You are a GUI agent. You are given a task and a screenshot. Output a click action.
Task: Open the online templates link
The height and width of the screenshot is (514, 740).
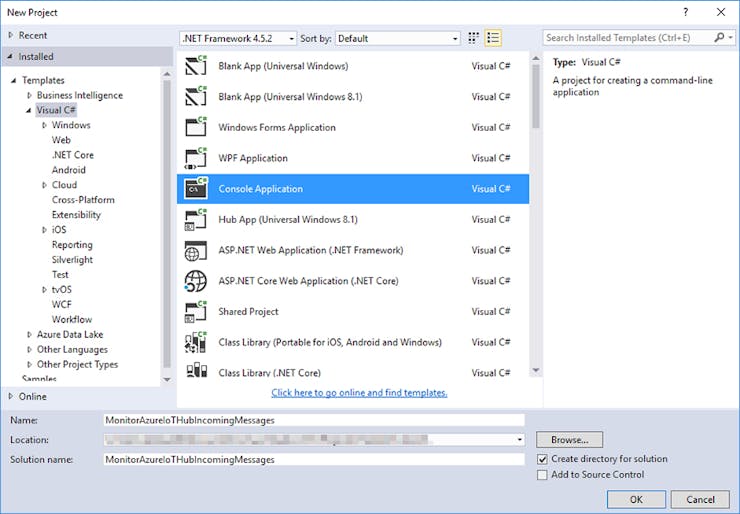pyautogui.click(x=359, y=393)
